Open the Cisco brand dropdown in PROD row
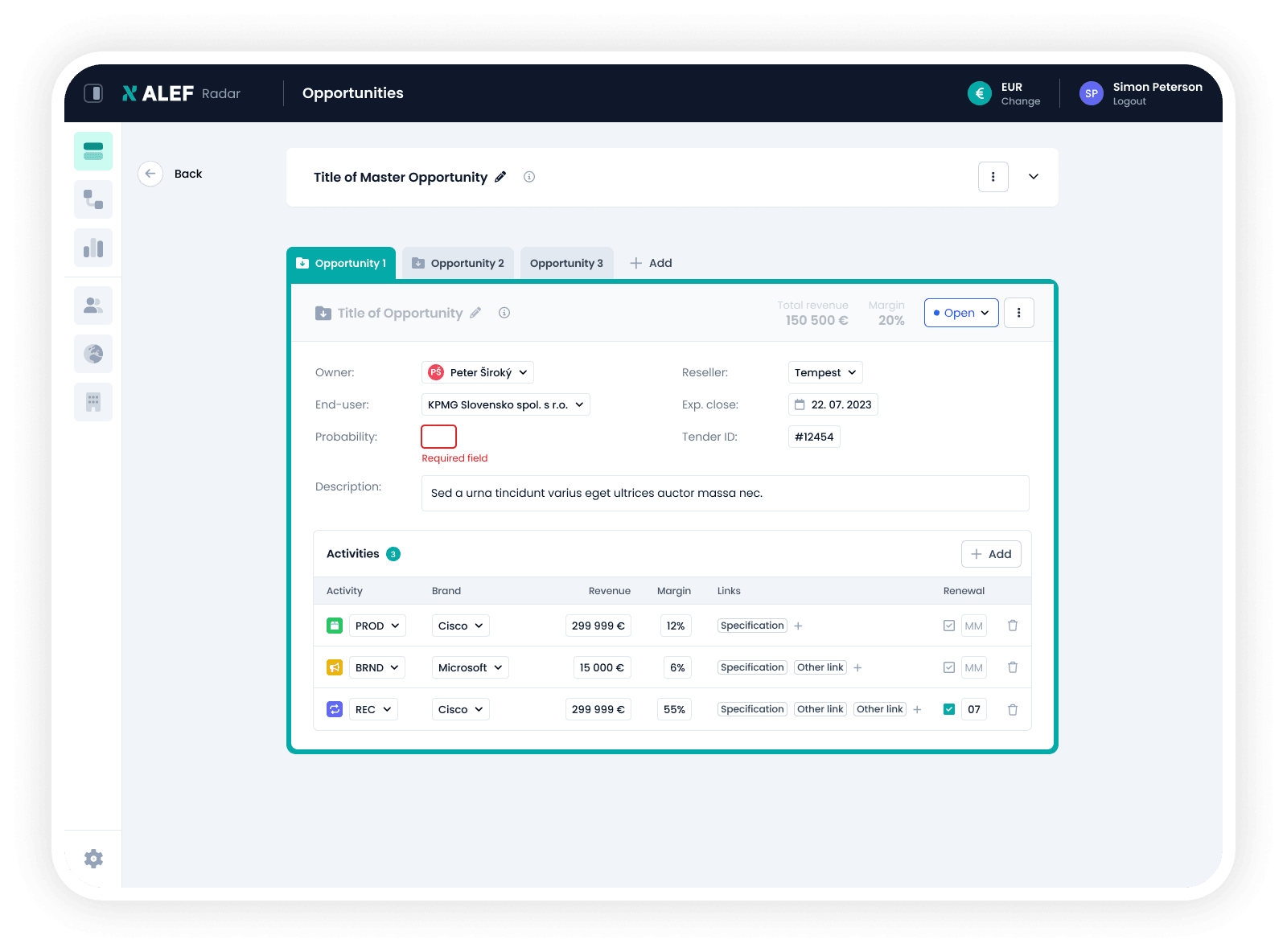1287x952 pixels. coord(461,626)
